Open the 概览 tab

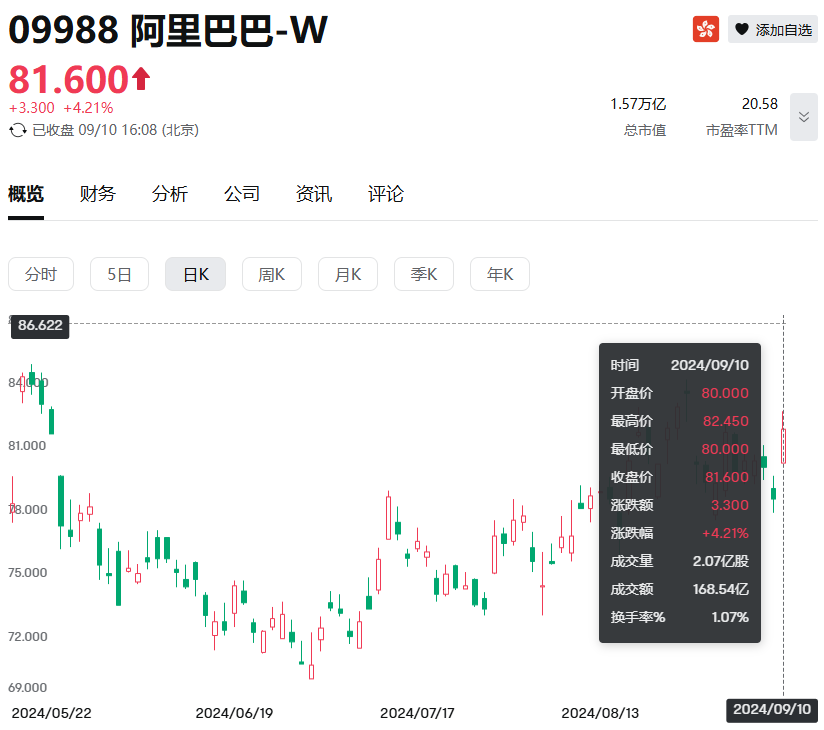click(26, 194)
